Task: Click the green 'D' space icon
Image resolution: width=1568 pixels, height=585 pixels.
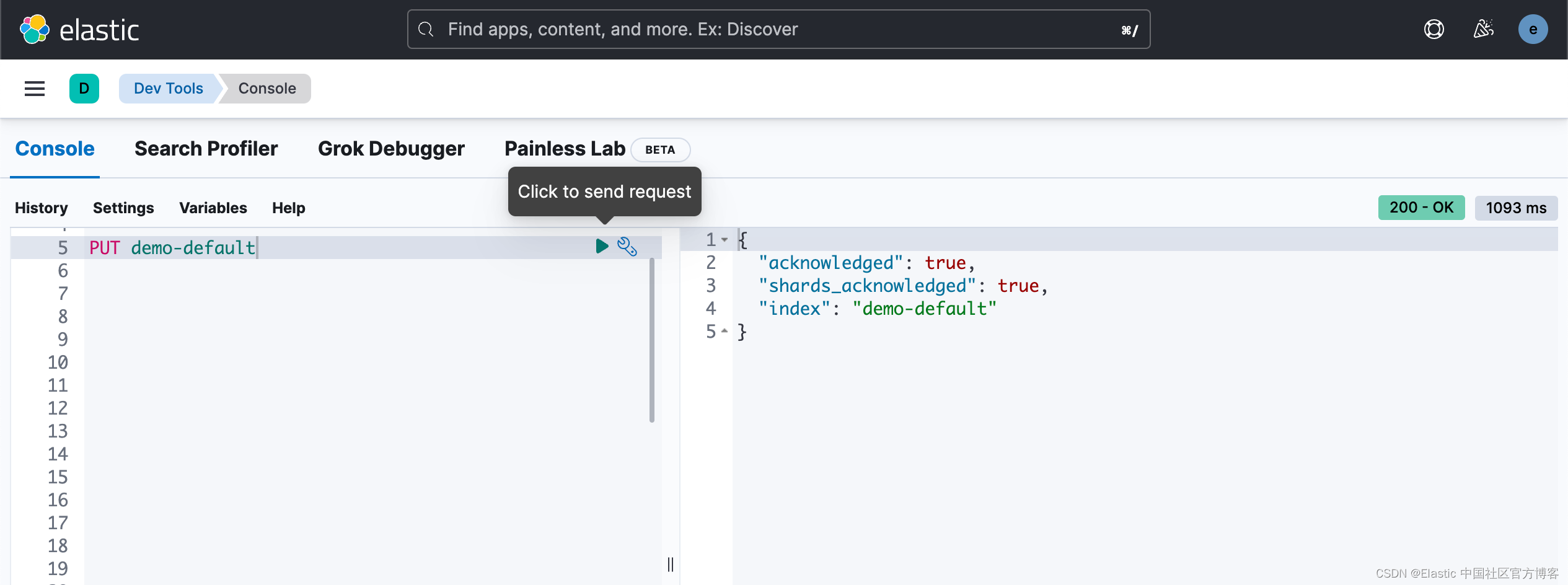Action: [x=84, y=88]
